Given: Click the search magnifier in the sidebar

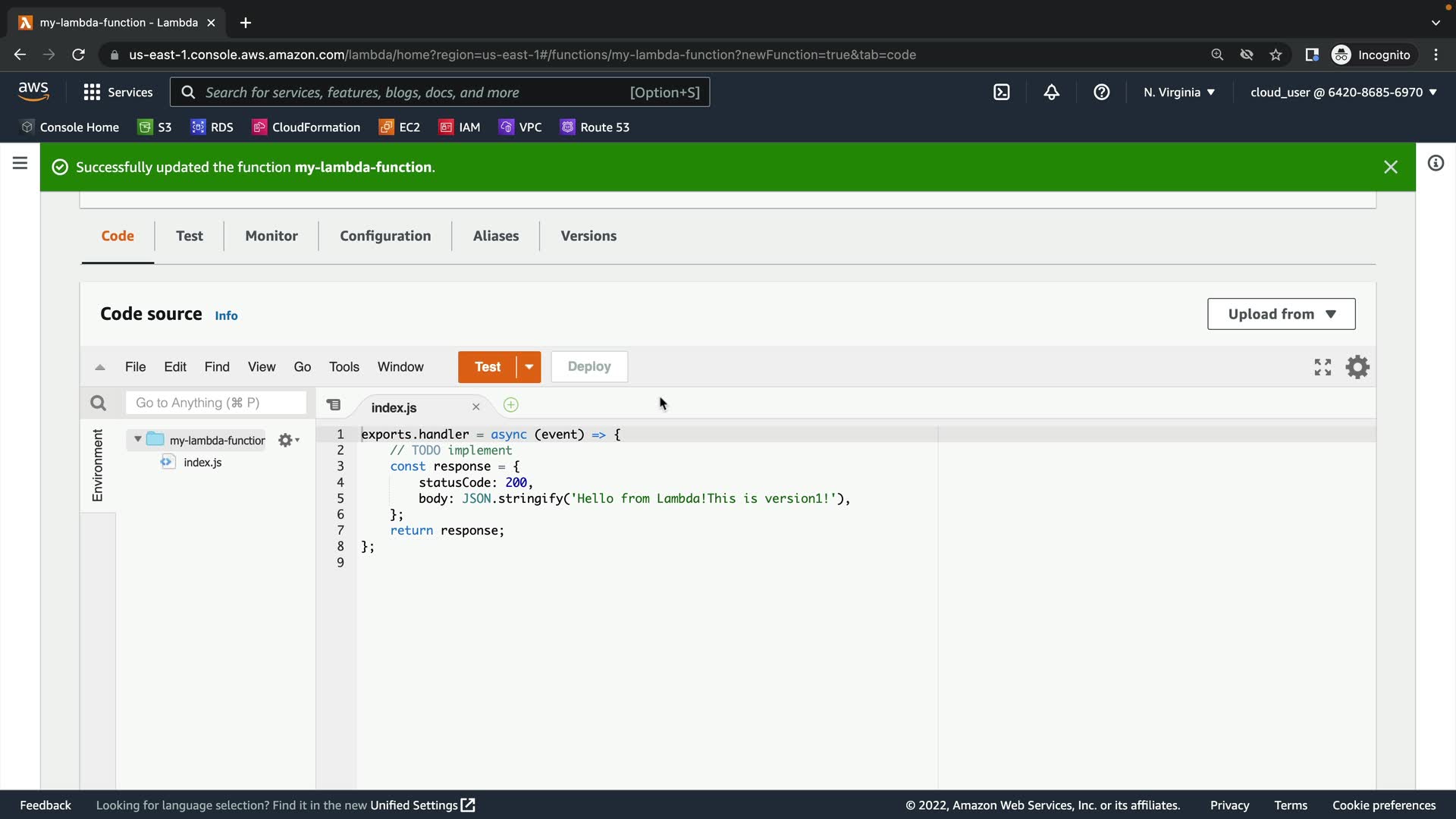Looking at the screenshot, I should (x=98, y=403).
